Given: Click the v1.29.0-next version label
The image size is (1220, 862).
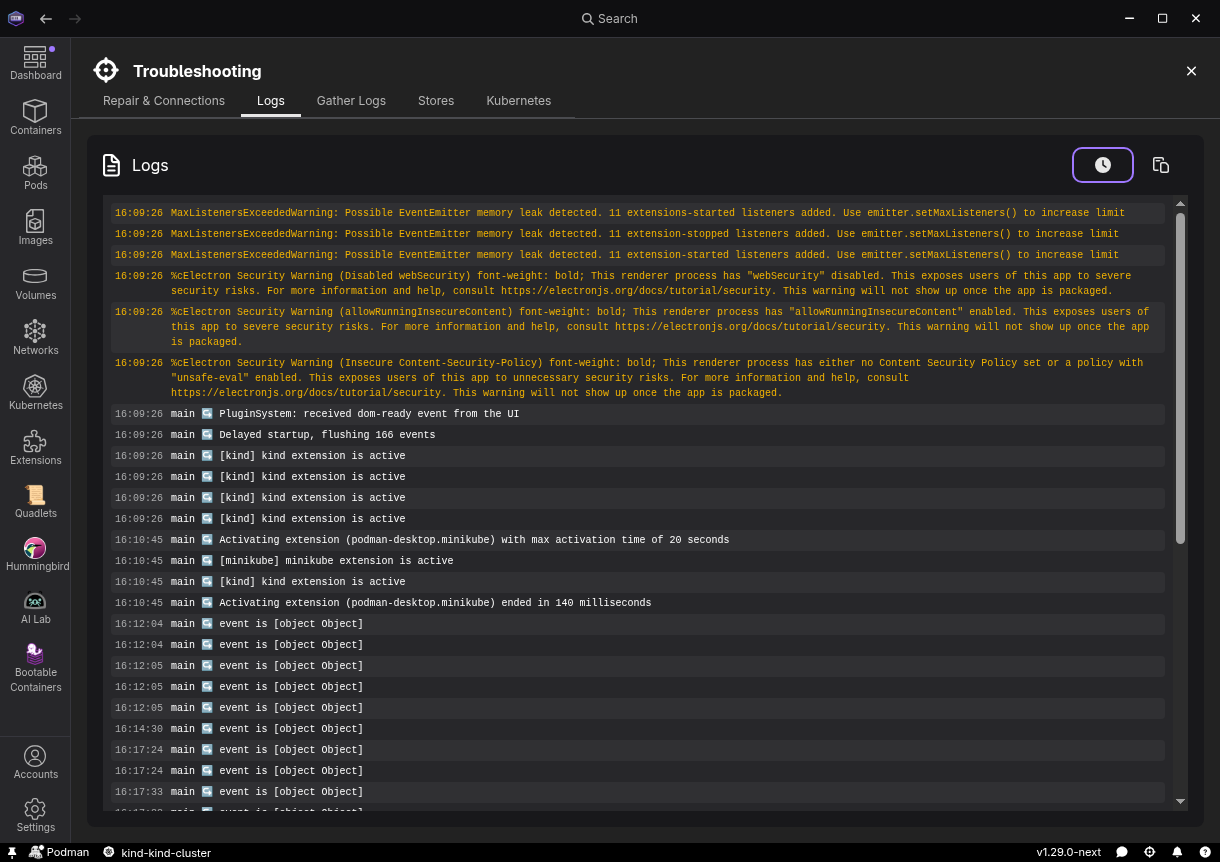Looking at the screenshot, I should pos(1068,853).
